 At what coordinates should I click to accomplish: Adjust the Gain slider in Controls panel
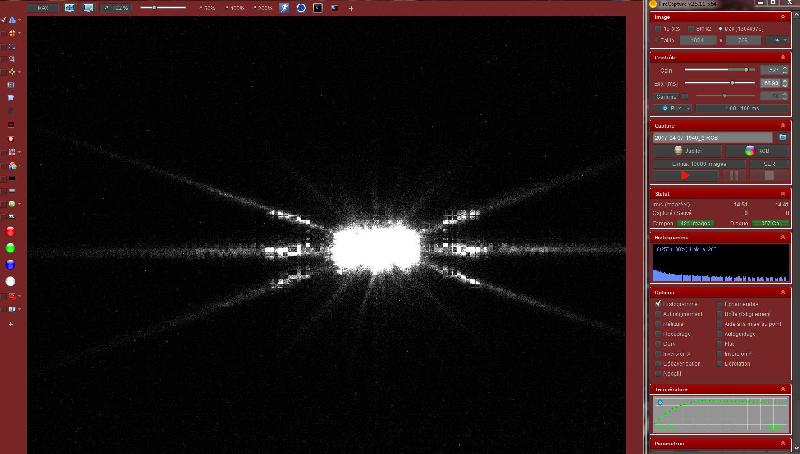coord(720,70)
